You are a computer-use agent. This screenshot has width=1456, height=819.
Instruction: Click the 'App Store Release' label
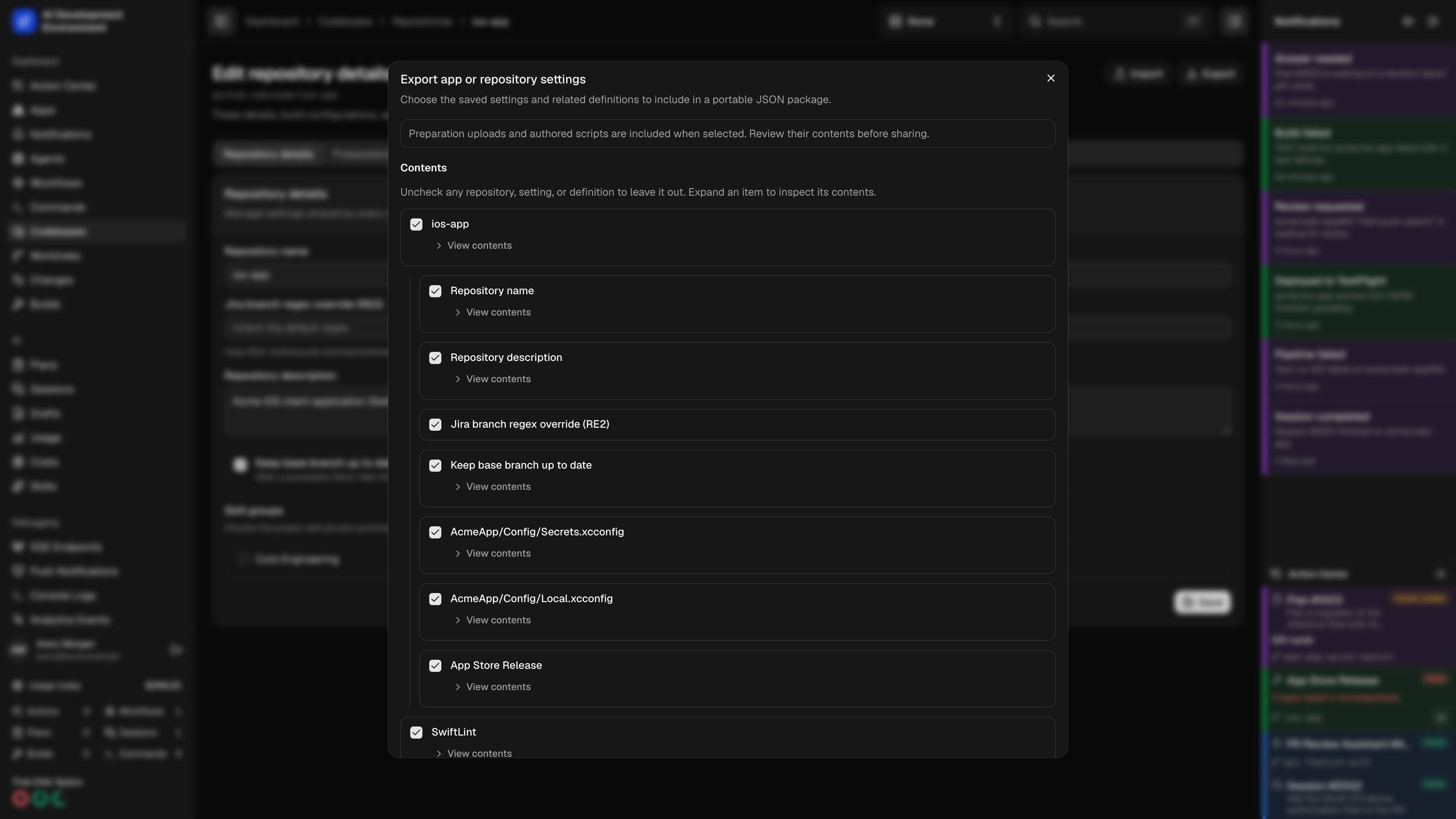[496, 665]
